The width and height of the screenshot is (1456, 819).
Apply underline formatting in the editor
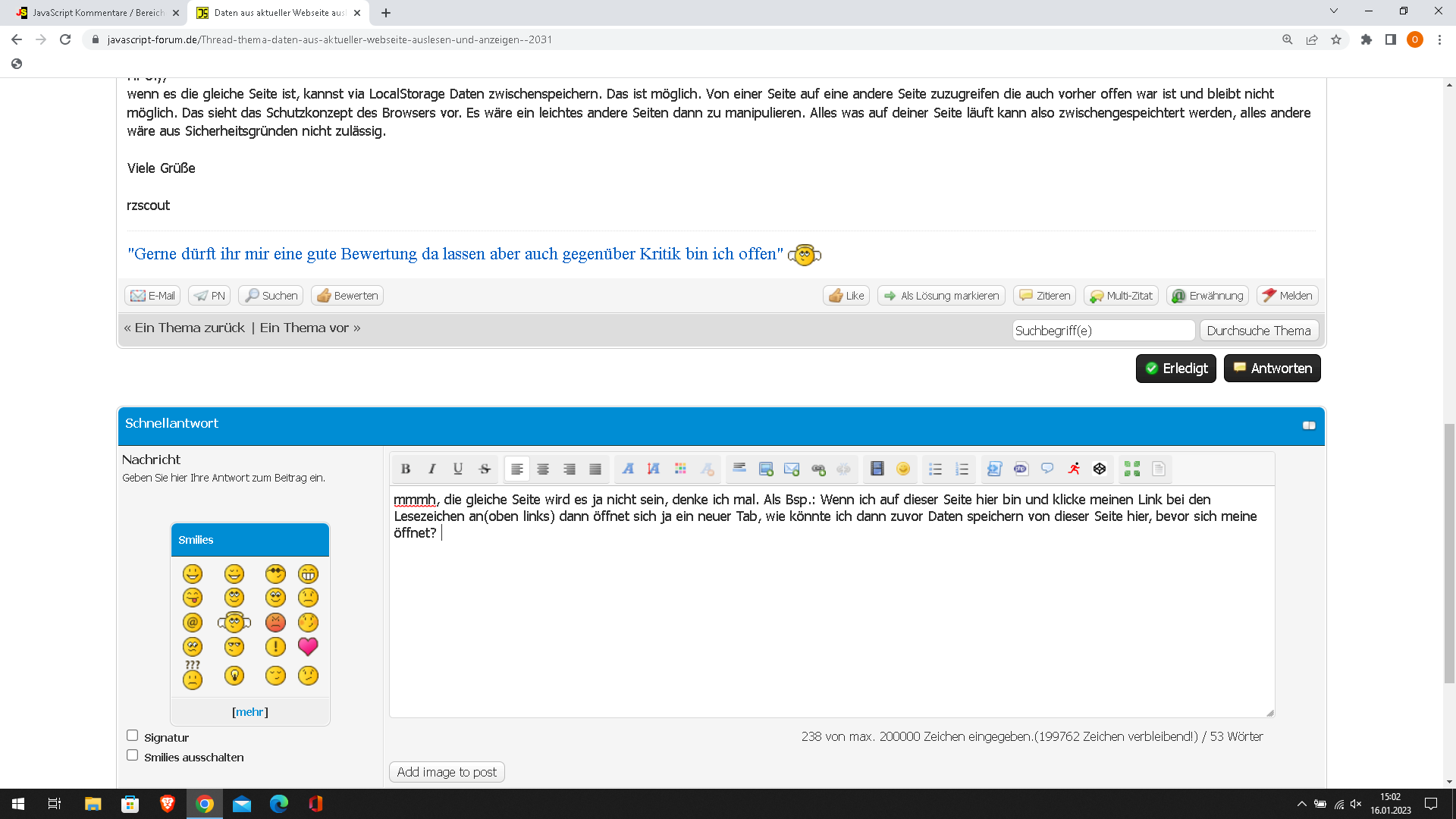point(458,469)
